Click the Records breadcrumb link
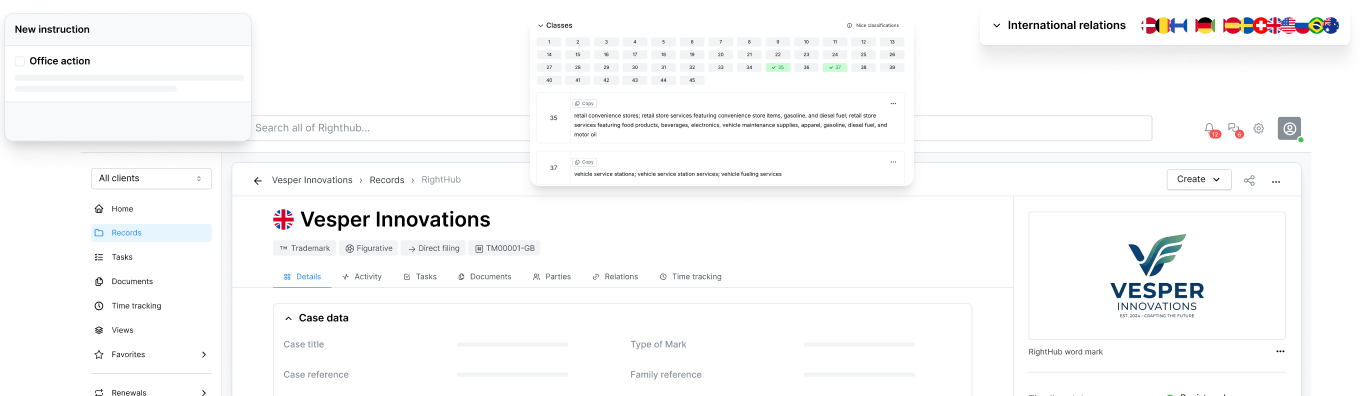 [387, 180]
